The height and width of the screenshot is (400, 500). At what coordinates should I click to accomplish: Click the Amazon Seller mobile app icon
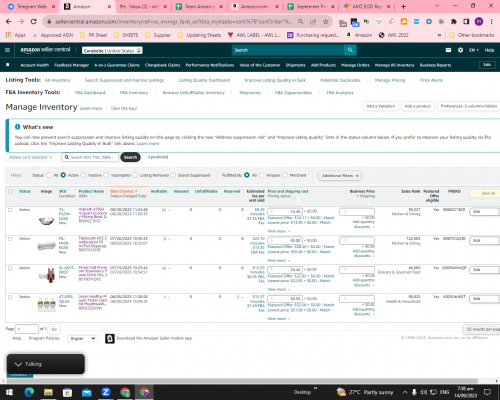click(110, 338)
